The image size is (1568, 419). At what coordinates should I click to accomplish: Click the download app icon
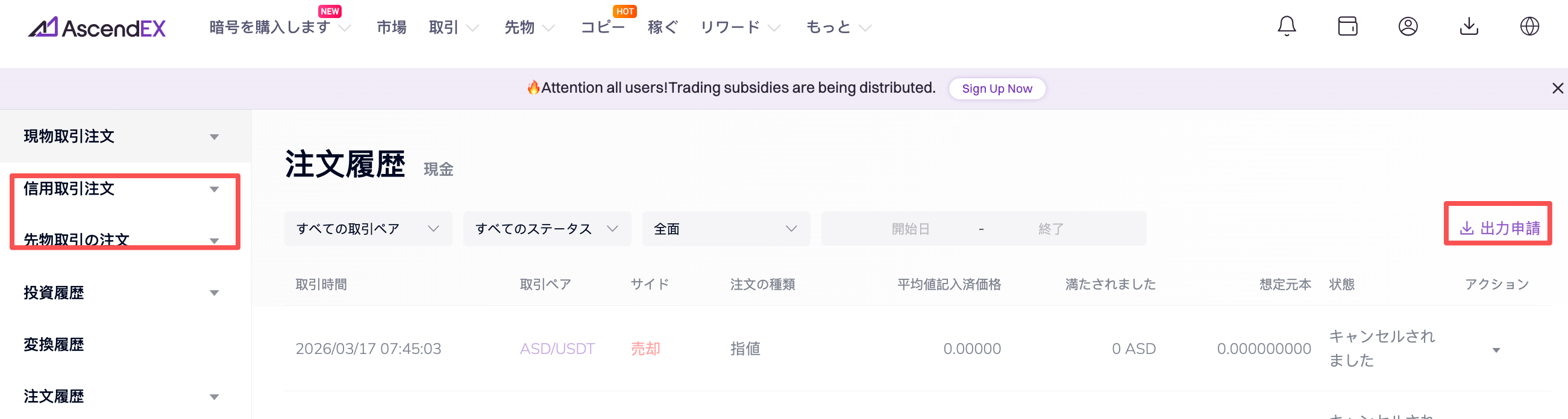point(1469,26)
